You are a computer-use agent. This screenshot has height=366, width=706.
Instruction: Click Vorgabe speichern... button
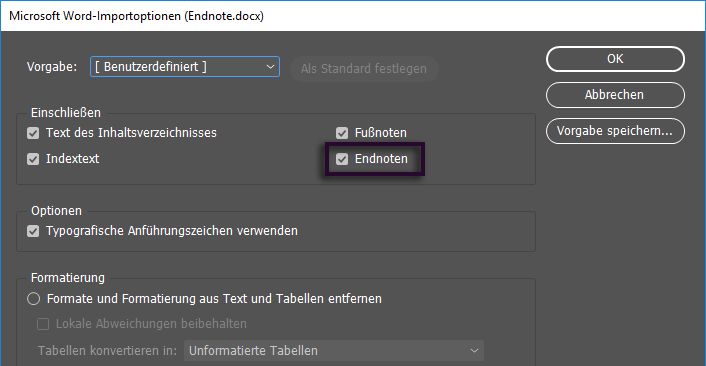615,131
